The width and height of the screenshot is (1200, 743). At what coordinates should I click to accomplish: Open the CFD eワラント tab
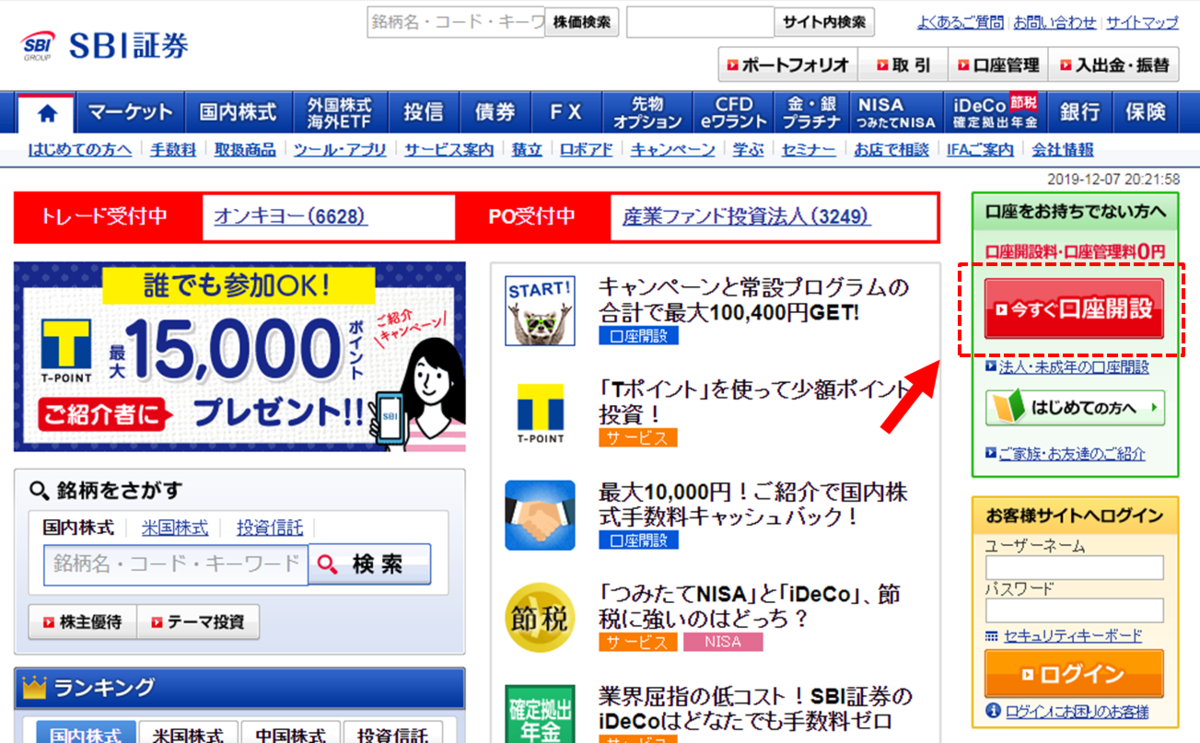point(734,113)
